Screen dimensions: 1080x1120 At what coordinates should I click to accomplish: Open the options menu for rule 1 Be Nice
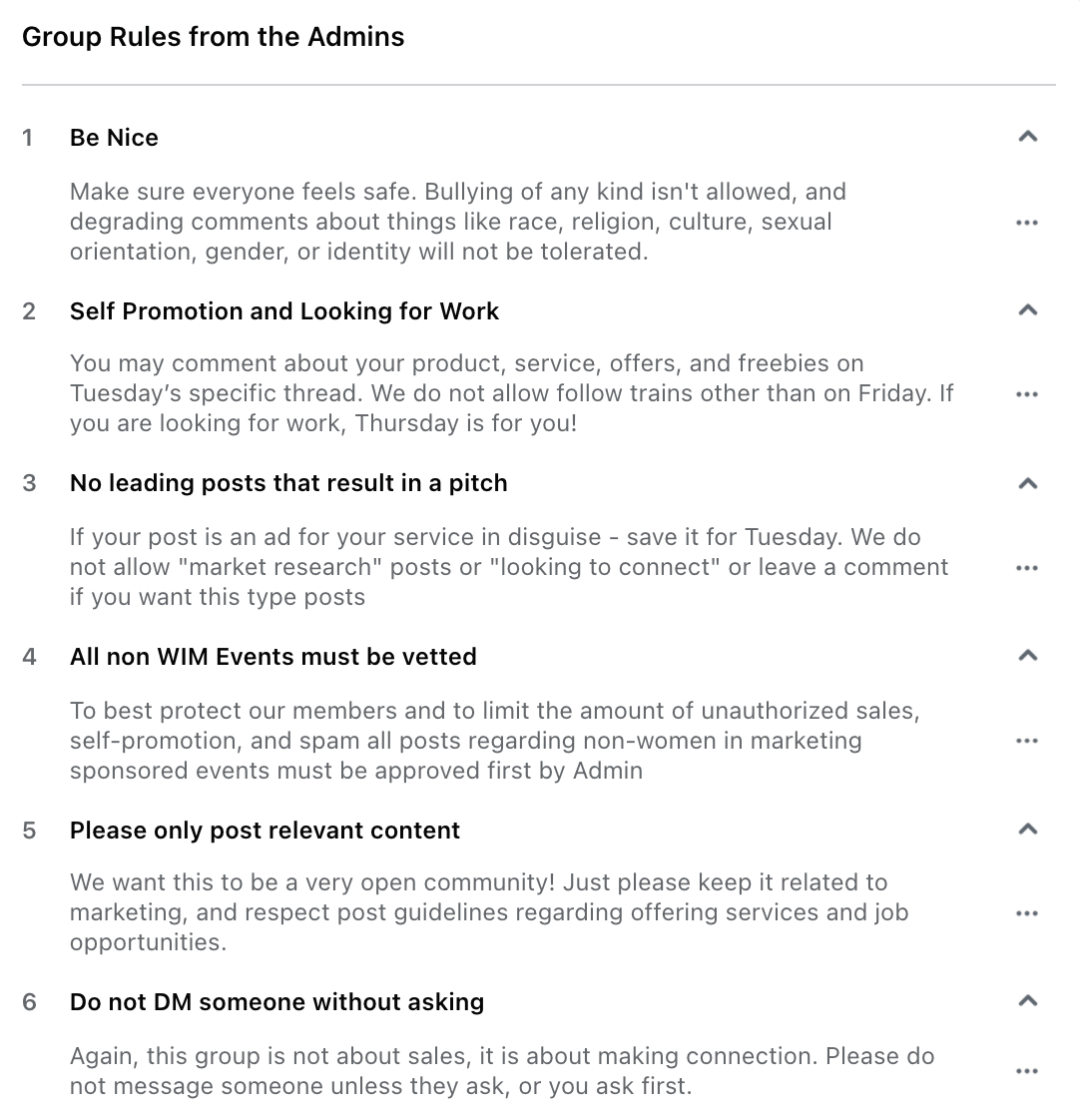1027,222
